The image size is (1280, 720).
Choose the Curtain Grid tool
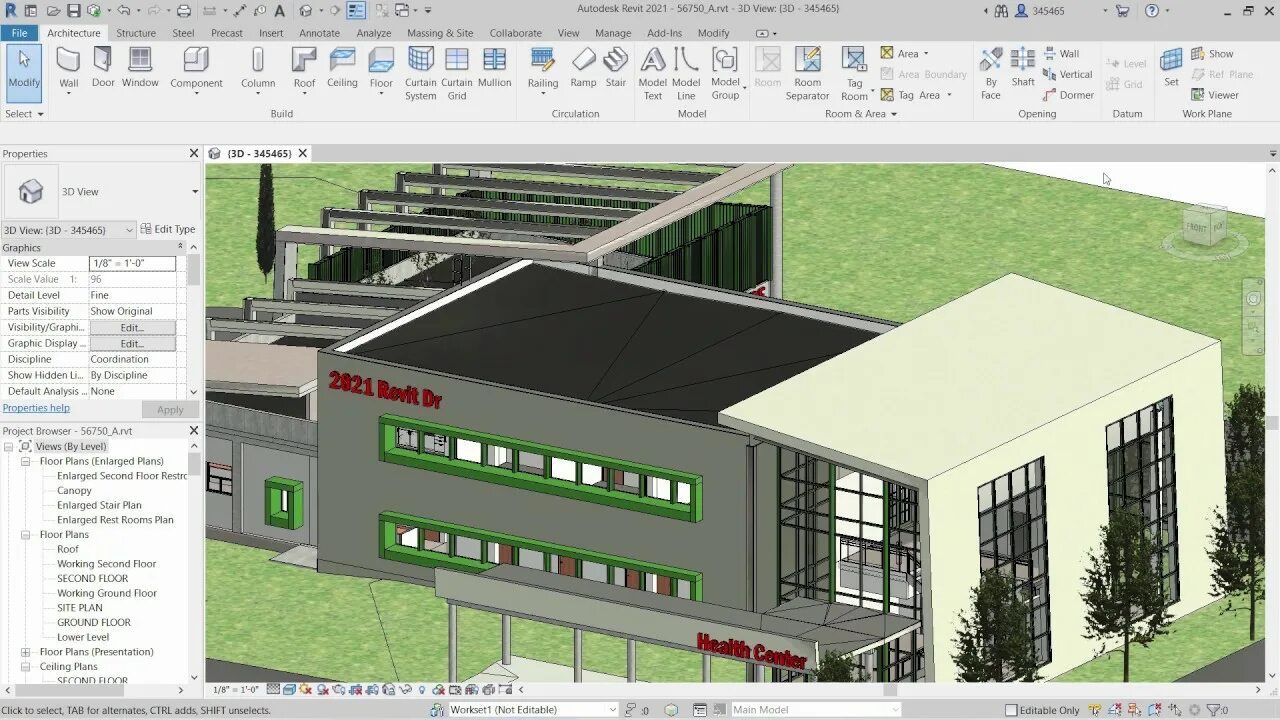pyautogui.click(x=456, y=74)
